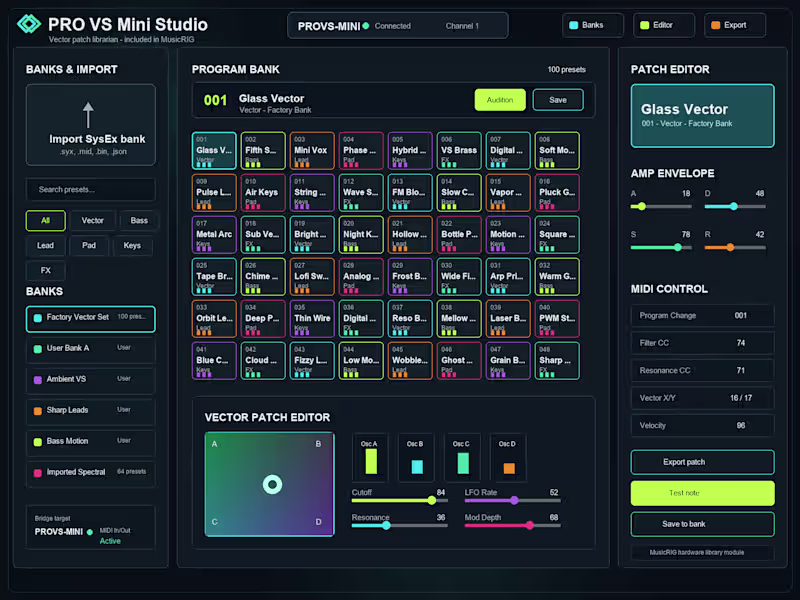Click the Osc A level bar
This screenshot has width=800, height=600.
coord(371,461)
